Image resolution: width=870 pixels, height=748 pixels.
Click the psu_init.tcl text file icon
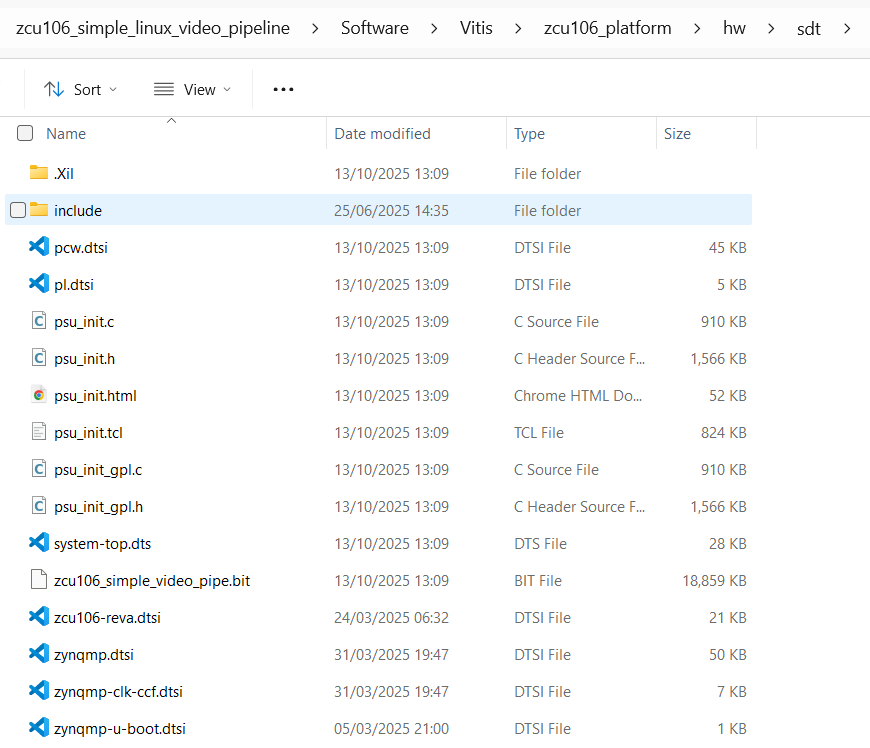pos(39,432)
